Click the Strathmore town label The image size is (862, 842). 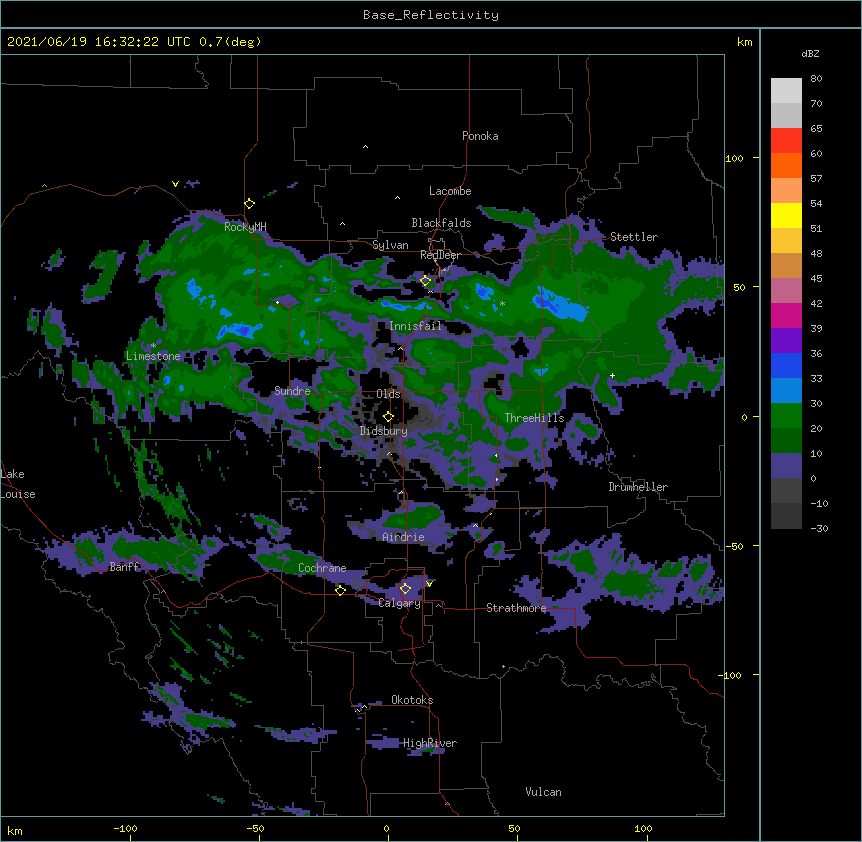[516, 608]
